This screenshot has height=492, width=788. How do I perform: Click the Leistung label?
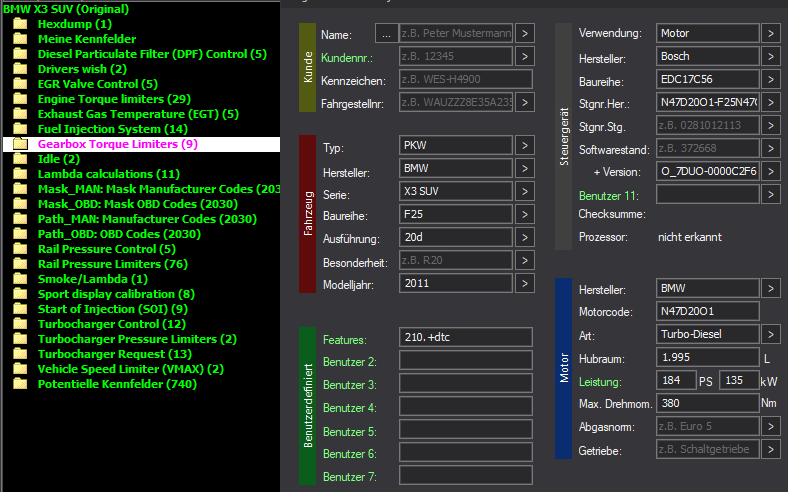pyautogui.click(x=600, y=382)
